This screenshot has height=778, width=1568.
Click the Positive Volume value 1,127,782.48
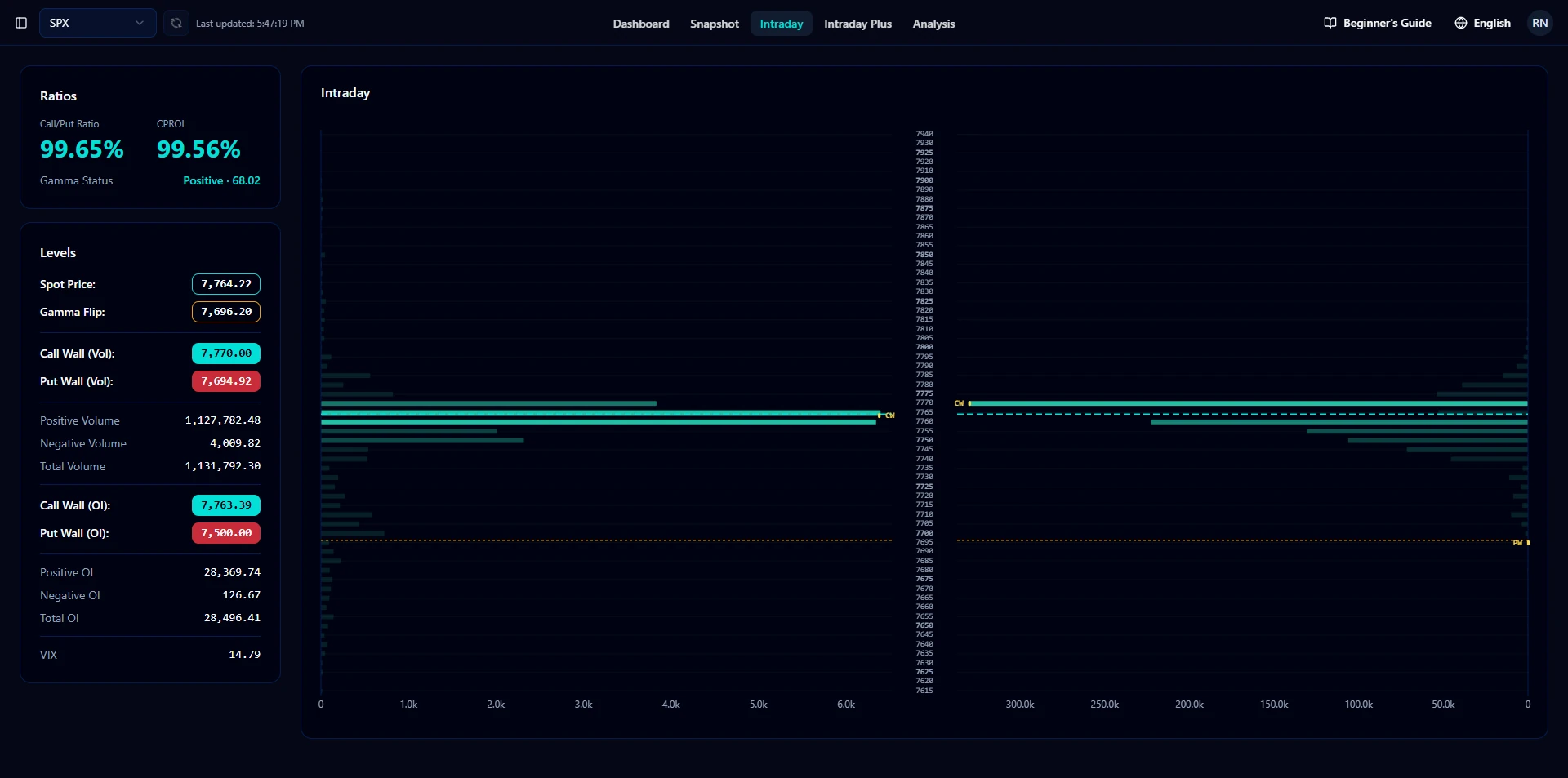223,420
